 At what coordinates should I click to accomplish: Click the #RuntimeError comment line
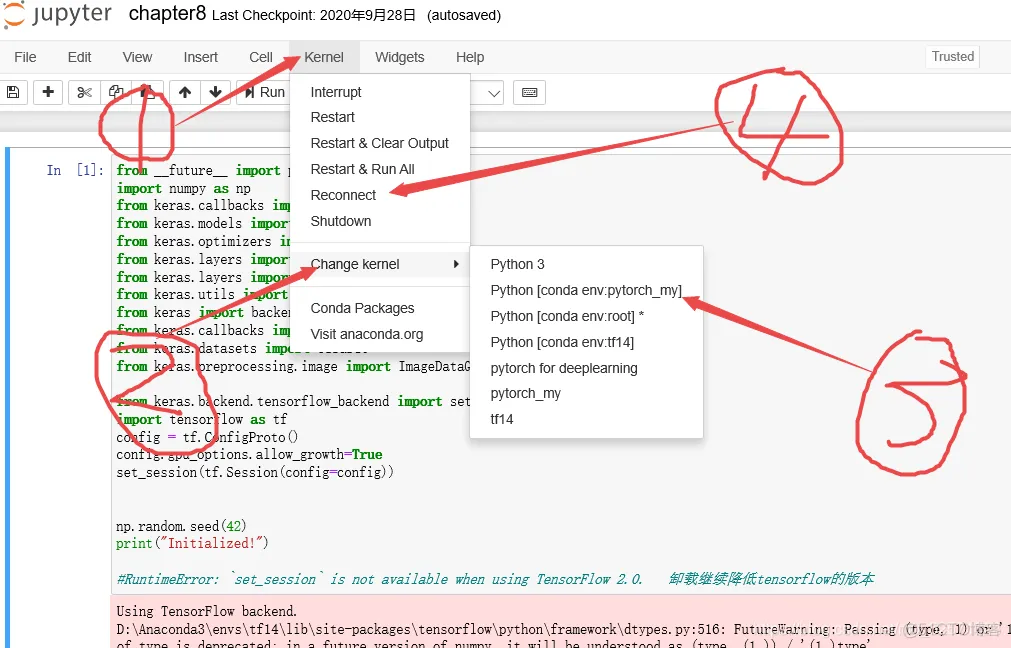click(x=495, y=578)
